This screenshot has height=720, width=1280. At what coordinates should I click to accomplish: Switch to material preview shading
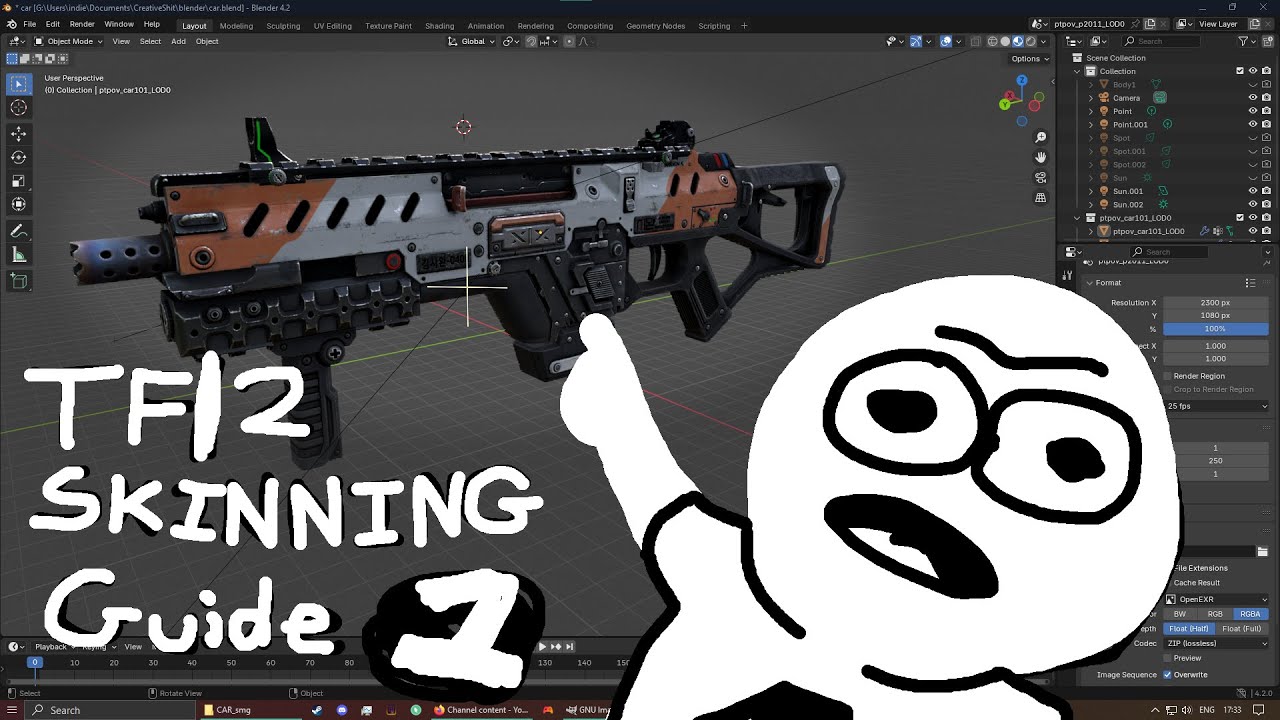(x=1018, y=41)
